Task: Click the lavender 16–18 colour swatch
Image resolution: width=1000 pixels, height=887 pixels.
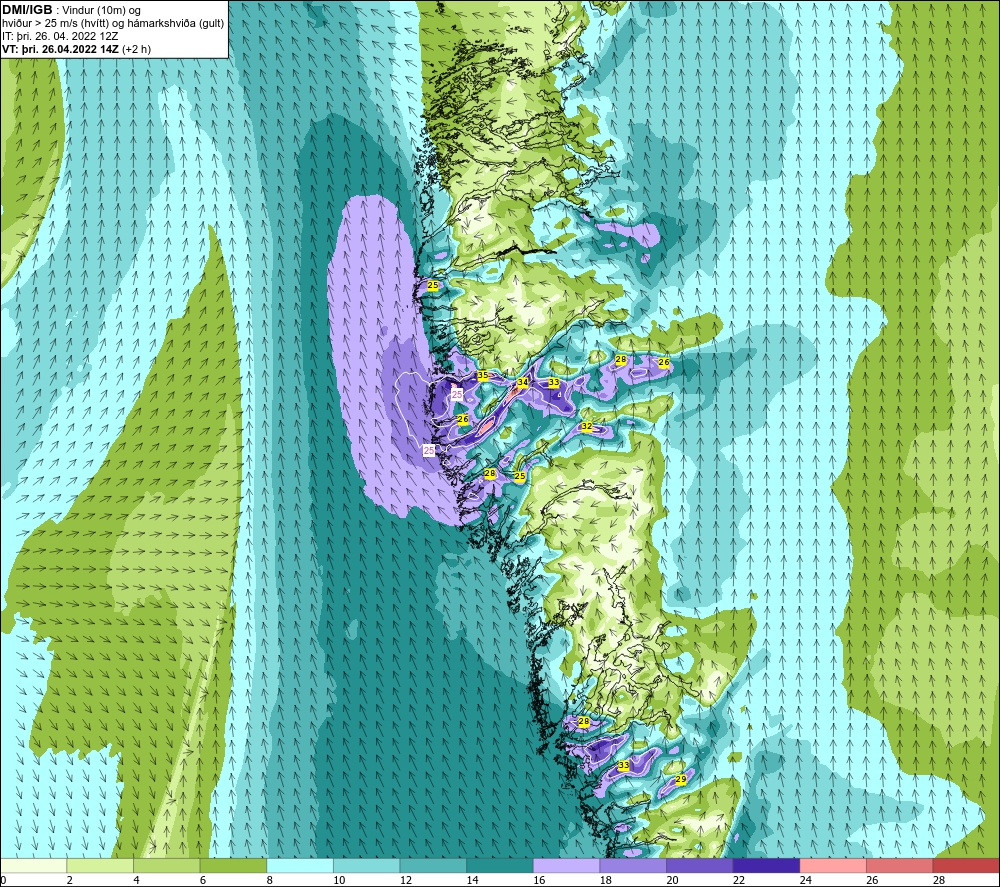Action: [x=566, y=866]
